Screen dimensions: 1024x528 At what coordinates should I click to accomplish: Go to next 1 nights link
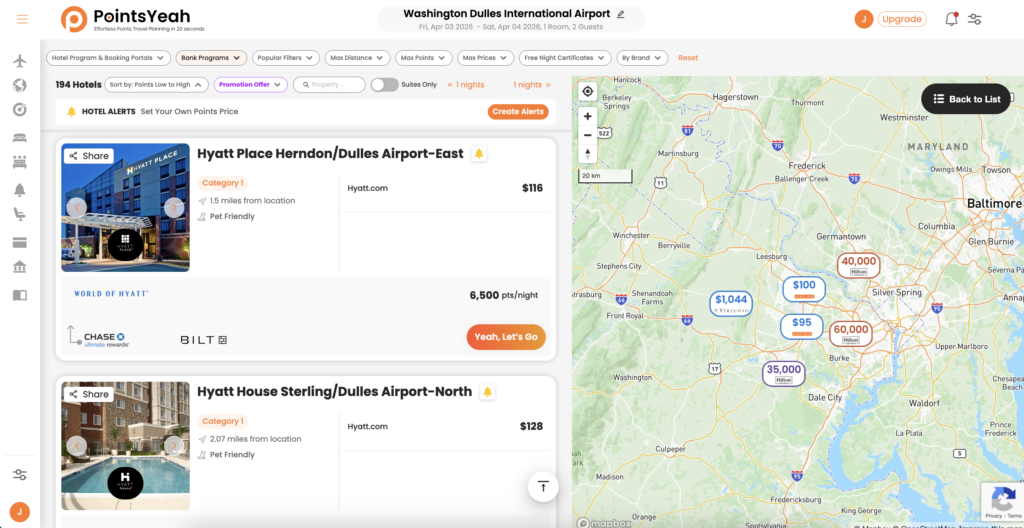532,84
